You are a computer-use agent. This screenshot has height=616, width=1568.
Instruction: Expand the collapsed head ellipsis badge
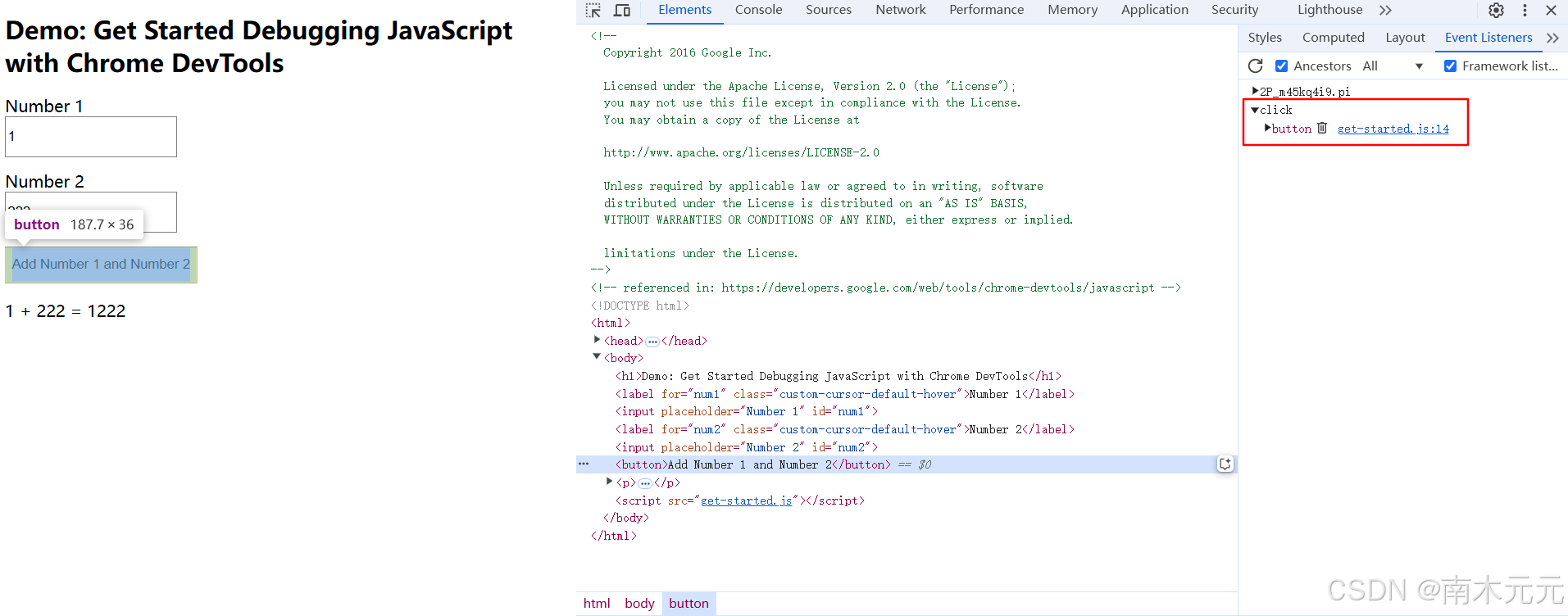click(x=652, y=342)
